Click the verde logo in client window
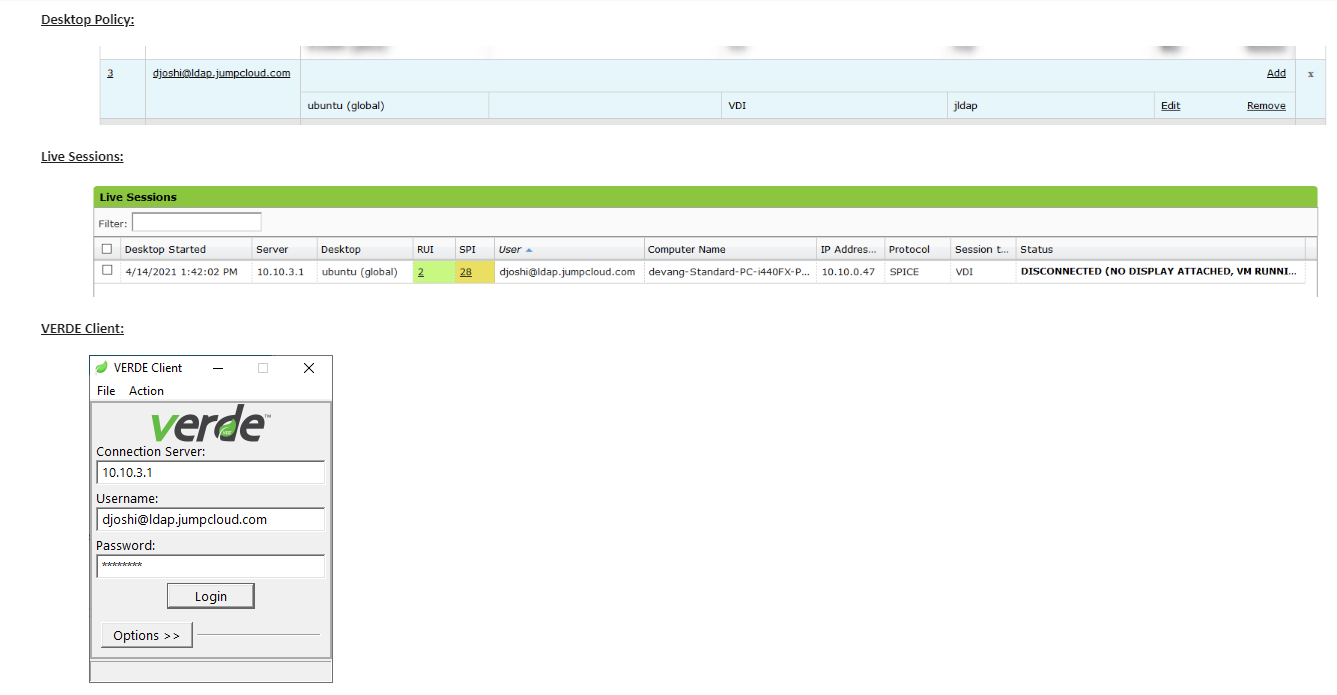Viewport: 1337px width, 695px height. pyautogui.click(x=211, y=425)
